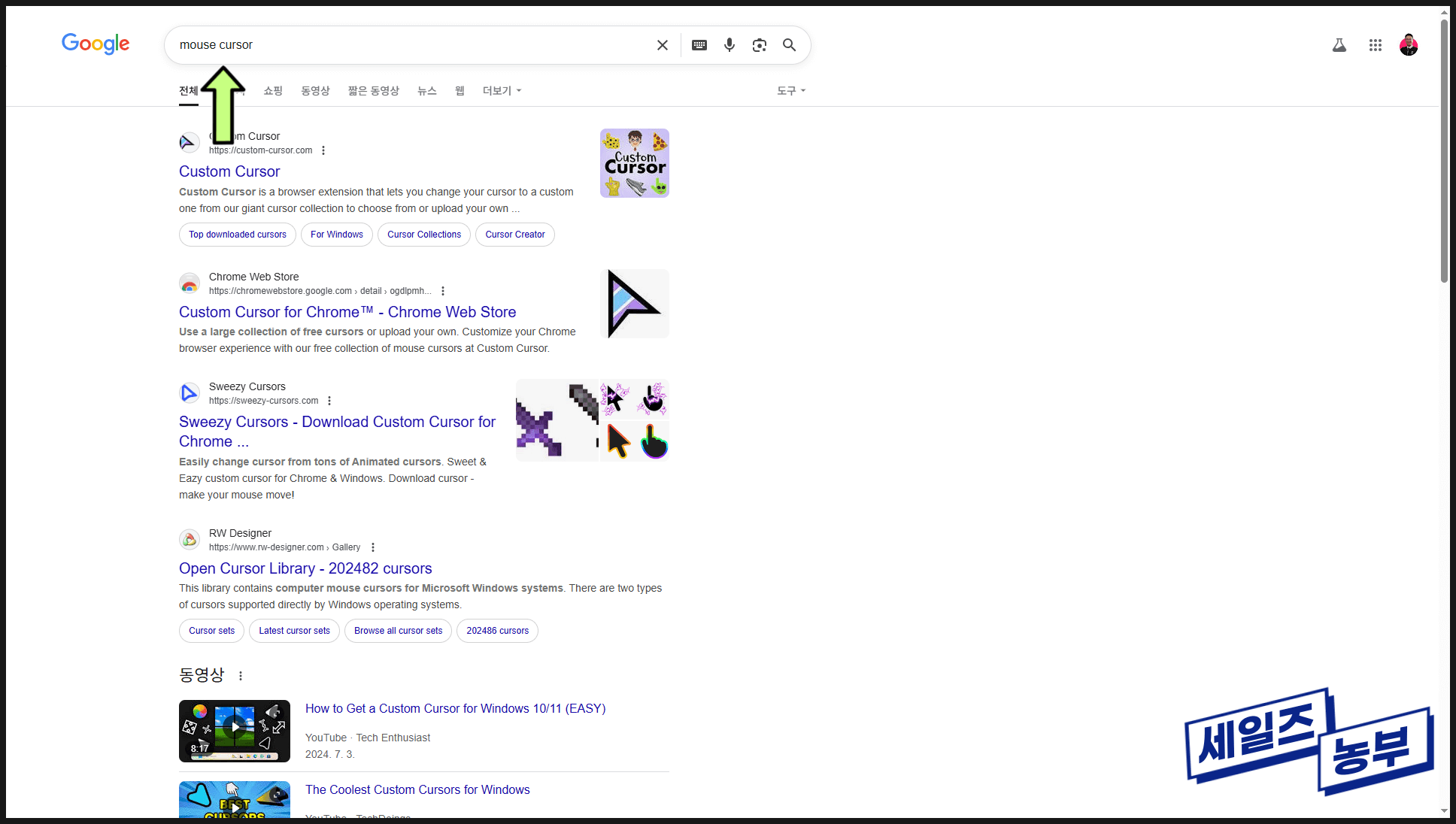Click the Cursor Collections chip
Viewport: 1456px width, 824px height.
coord(423,235)
